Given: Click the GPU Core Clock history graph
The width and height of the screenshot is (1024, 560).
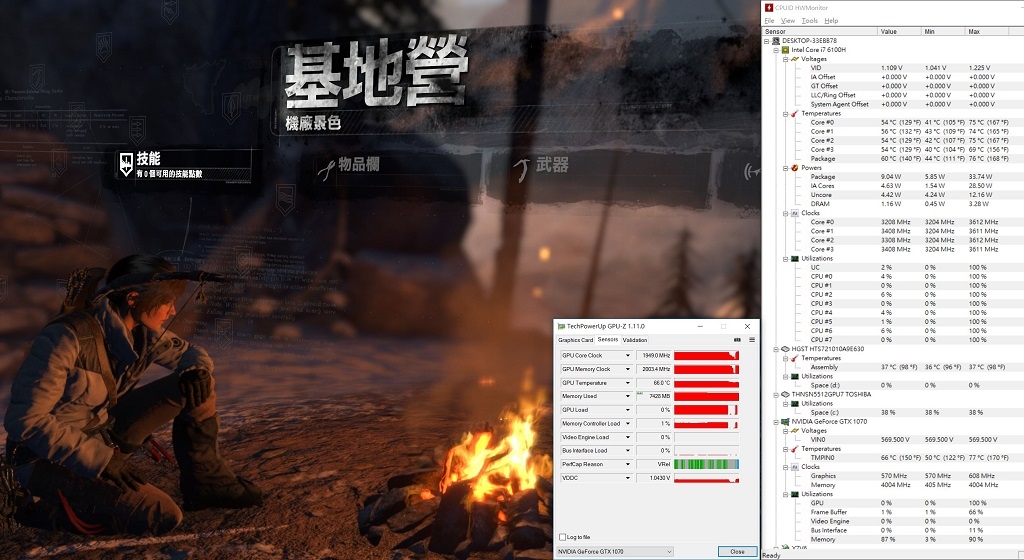Looking at the screenshot, I should pyautogui.click(x=706, y=356).
